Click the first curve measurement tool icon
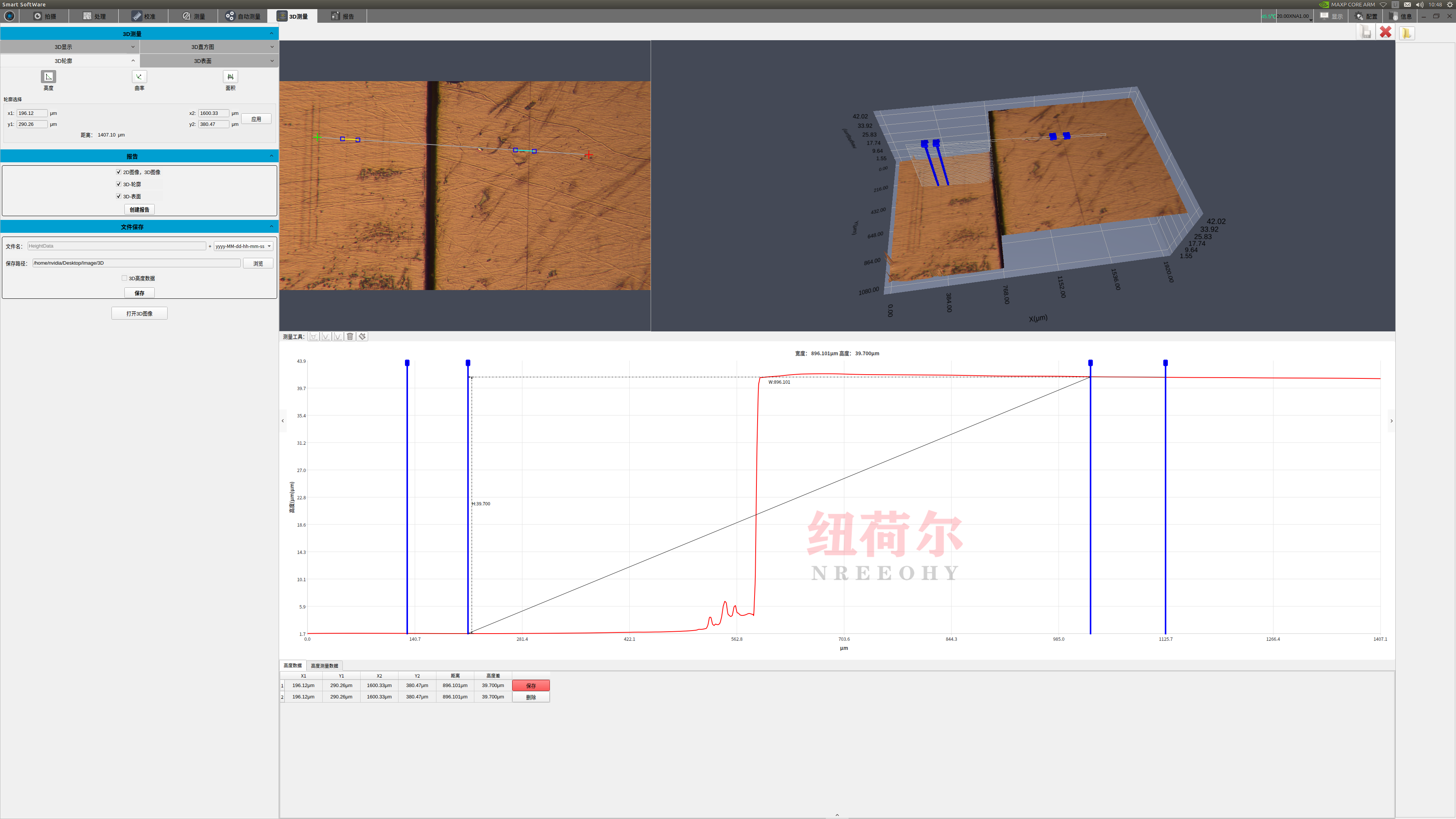The image size is (1456, 819). tap(314, 336)
